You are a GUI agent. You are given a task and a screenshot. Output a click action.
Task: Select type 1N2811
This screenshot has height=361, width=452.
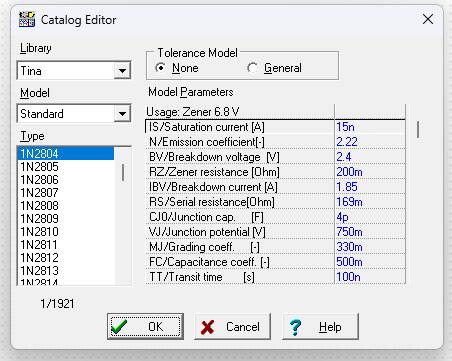click(66, 245)
